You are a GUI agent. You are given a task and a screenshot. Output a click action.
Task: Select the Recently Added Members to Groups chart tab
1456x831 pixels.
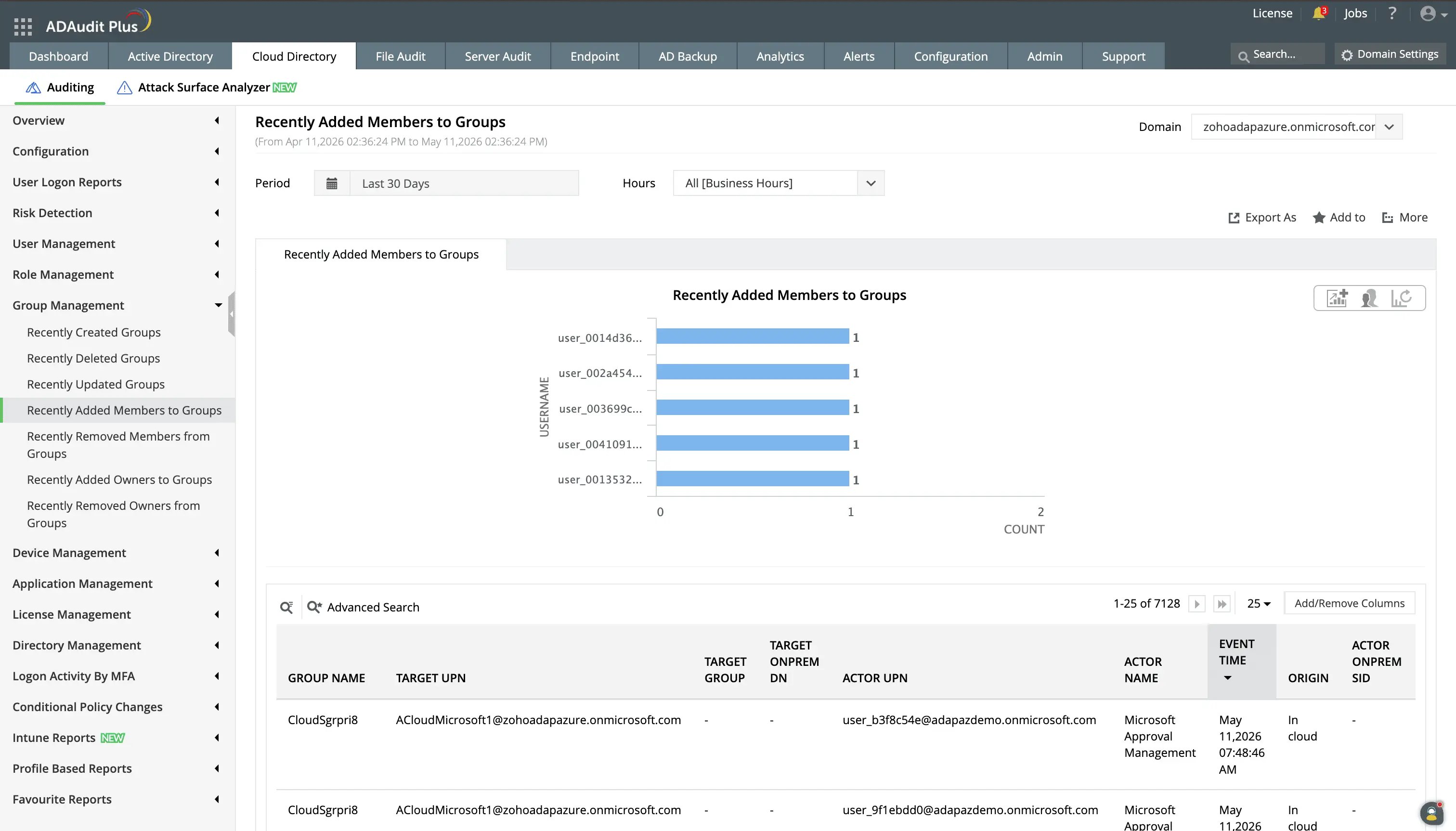pos(381,255)
